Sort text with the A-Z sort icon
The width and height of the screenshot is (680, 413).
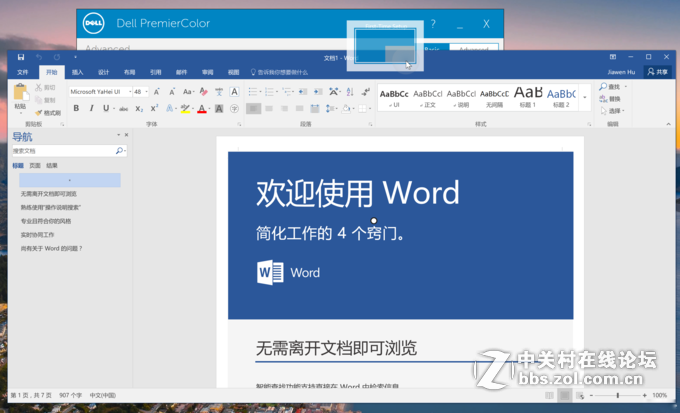(x=350, y=92)
